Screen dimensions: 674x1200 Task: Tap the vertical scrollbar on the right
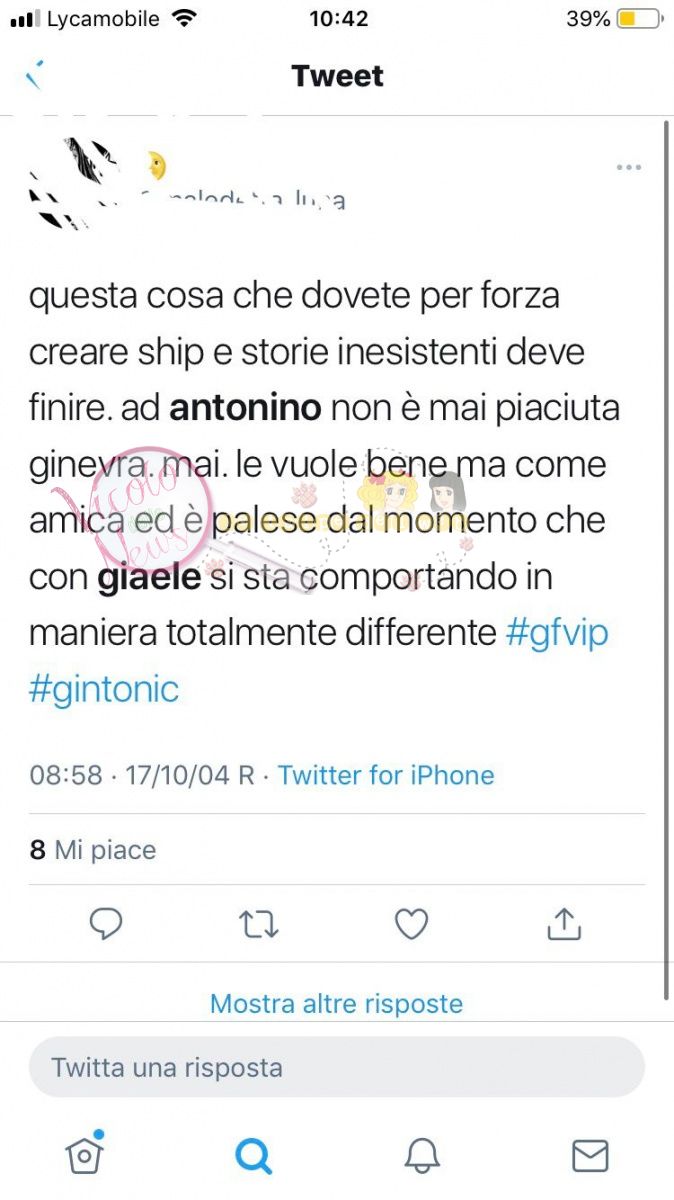(667, 560)
